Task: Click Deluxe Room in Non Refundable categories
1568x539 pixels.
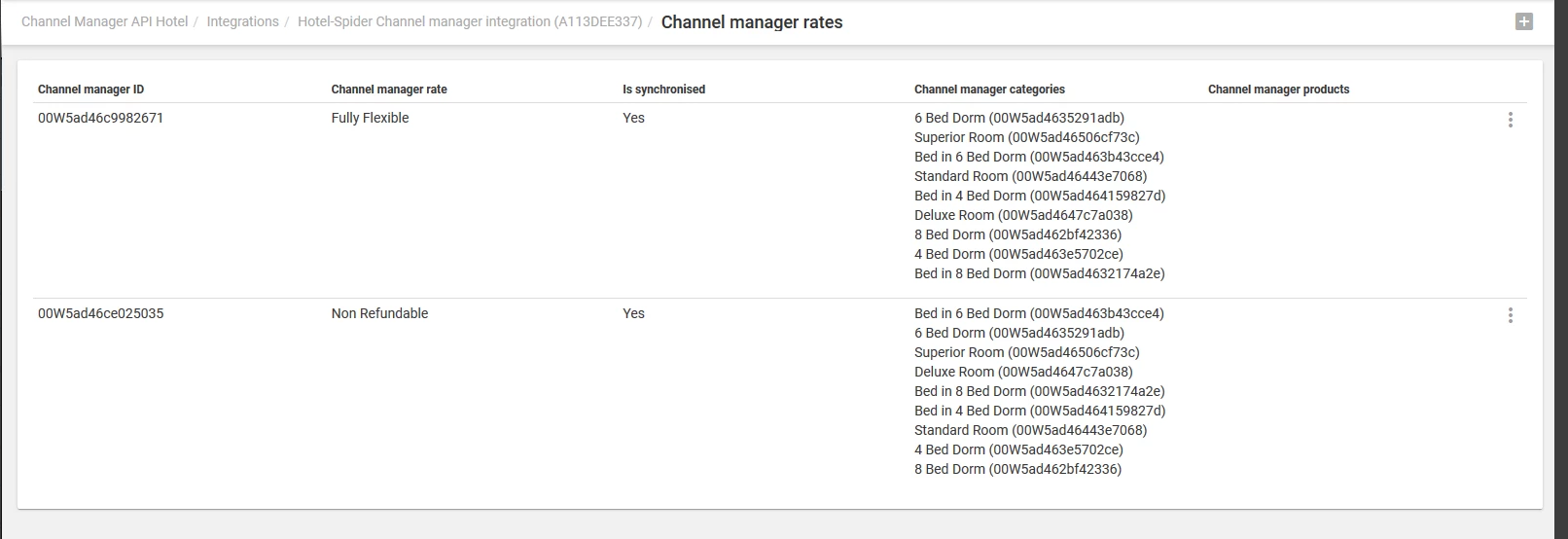Action: click(x=1023, y=372)
